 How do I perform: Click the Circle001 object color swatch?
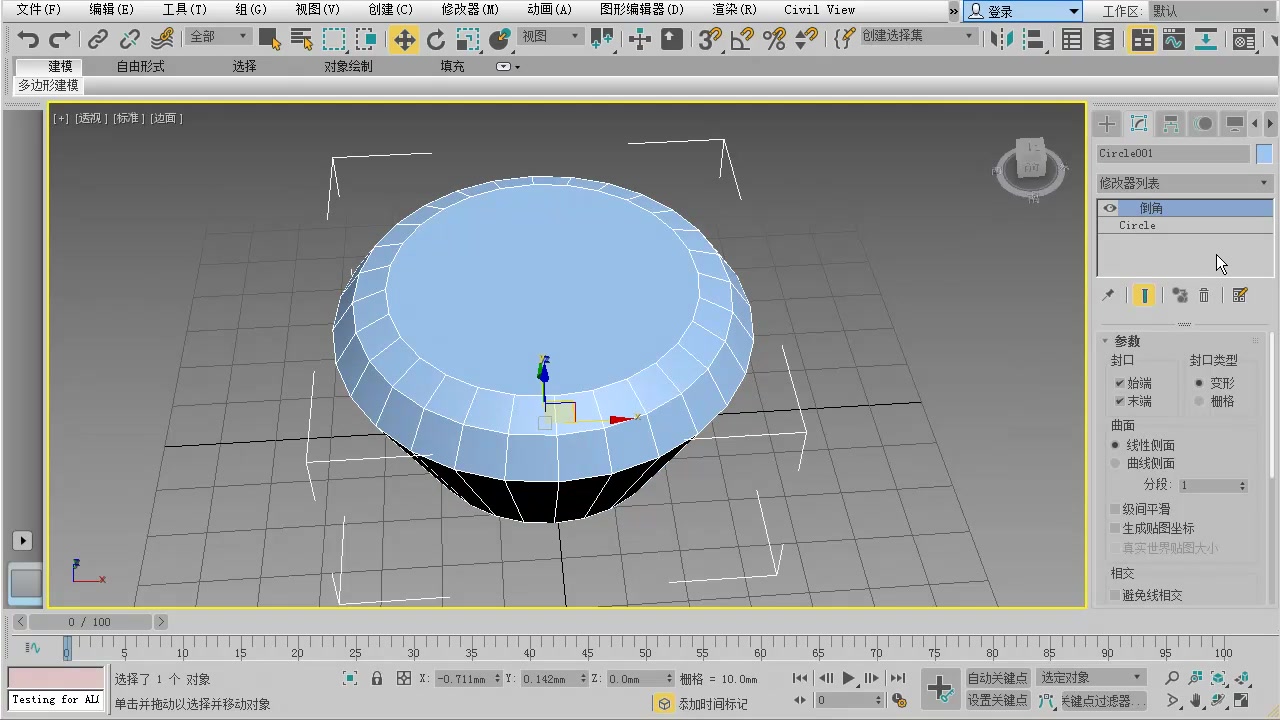(x=1264, y=154)
